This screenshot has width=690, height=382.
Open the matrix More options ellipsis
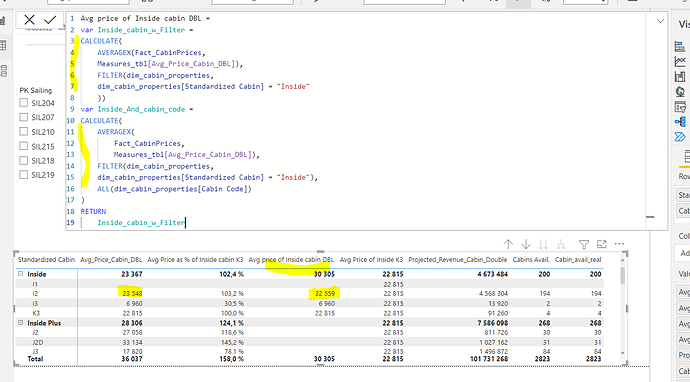tap(619, 244)
